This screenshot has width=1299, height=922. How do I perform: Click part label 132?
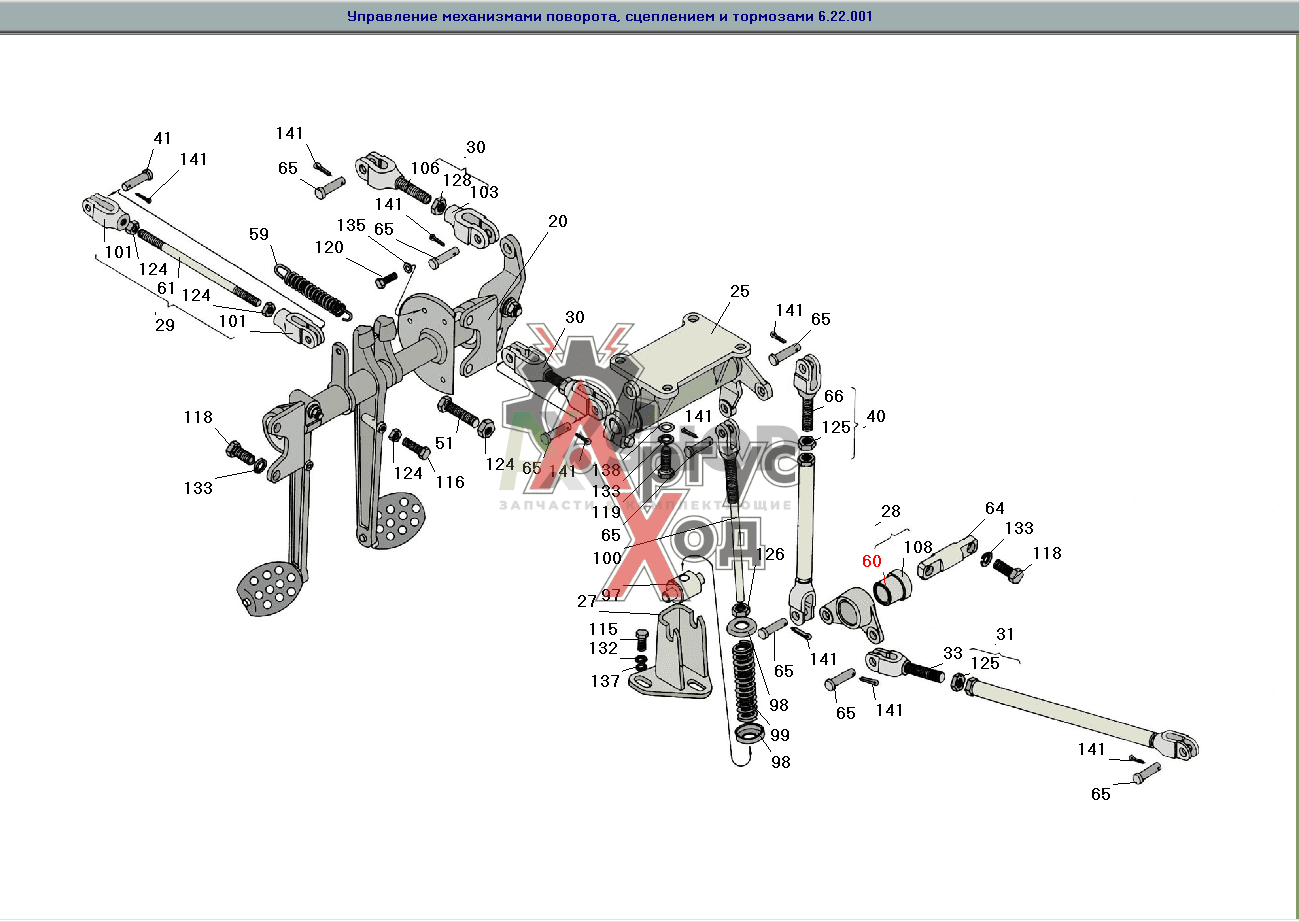[603, 649]
